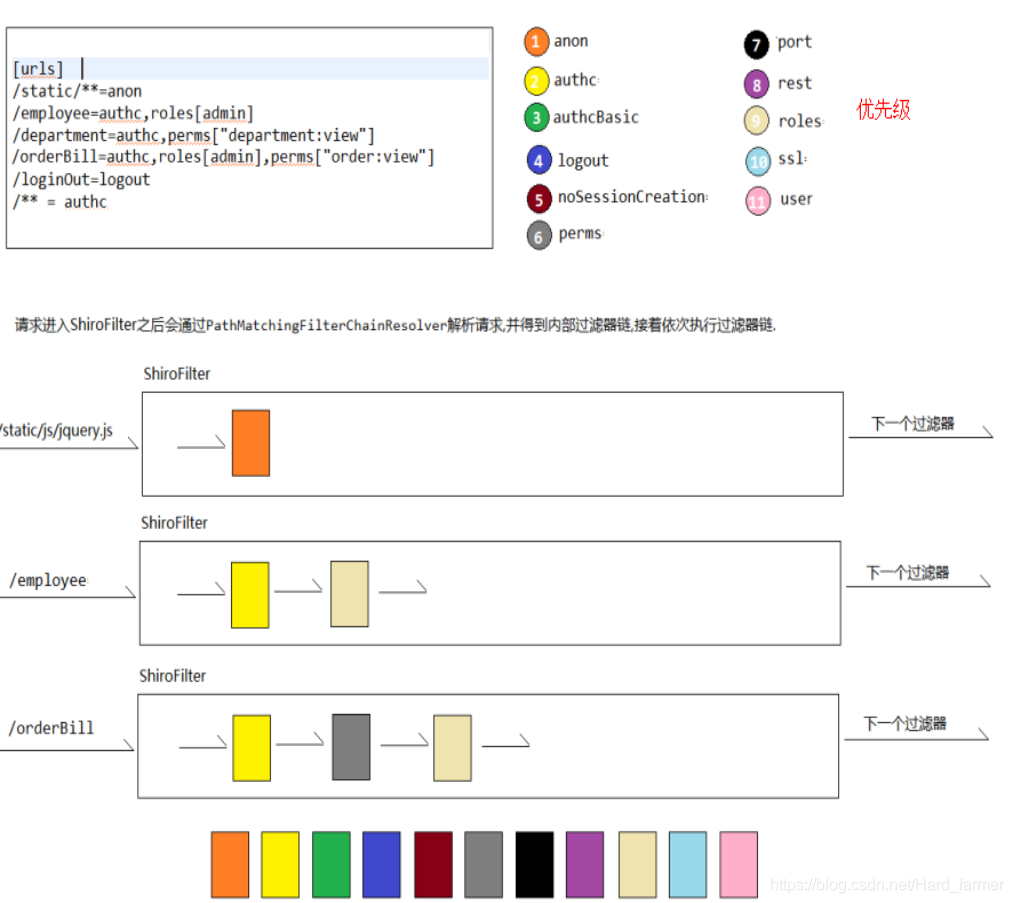This screenshot has width=1014, height=903.
Task: Click the anon legend label
Action: (571, 41)
